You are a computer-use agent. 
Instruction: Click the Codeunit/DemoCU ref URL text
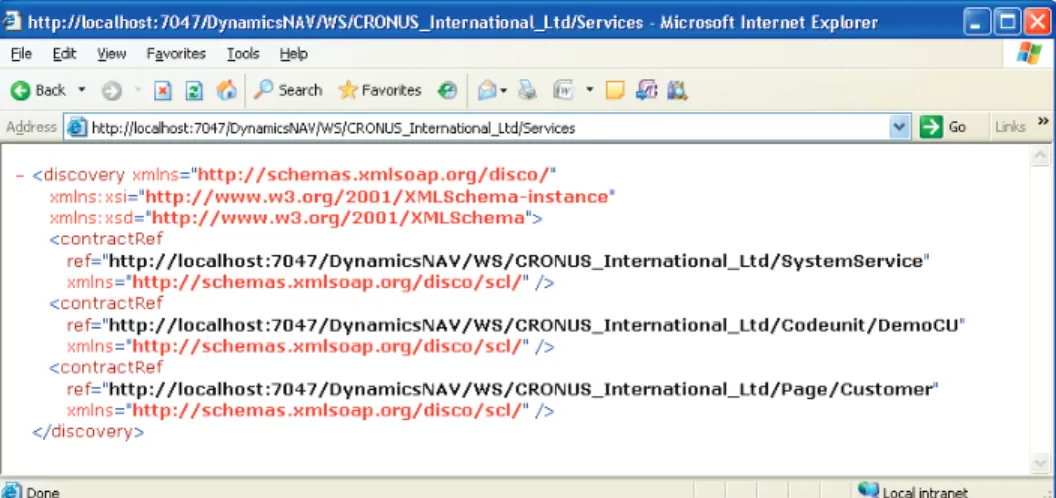click(x=534, y=325)
